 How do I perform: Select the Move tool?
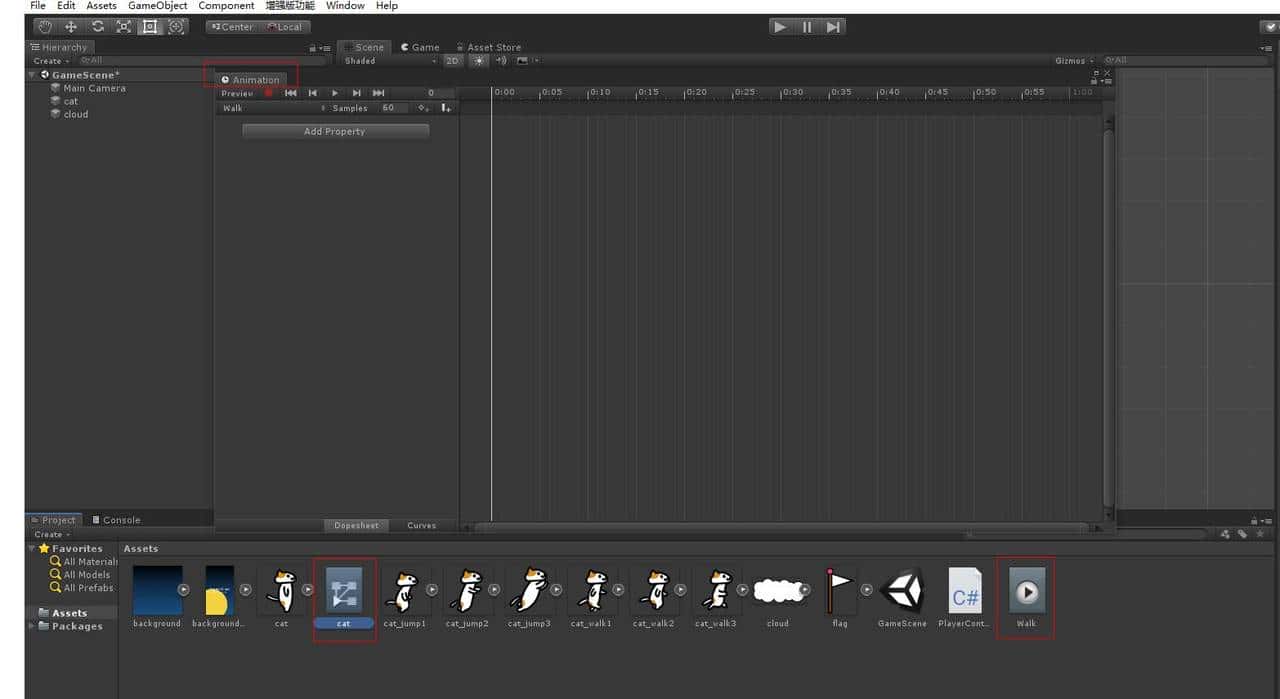[71, 27]
